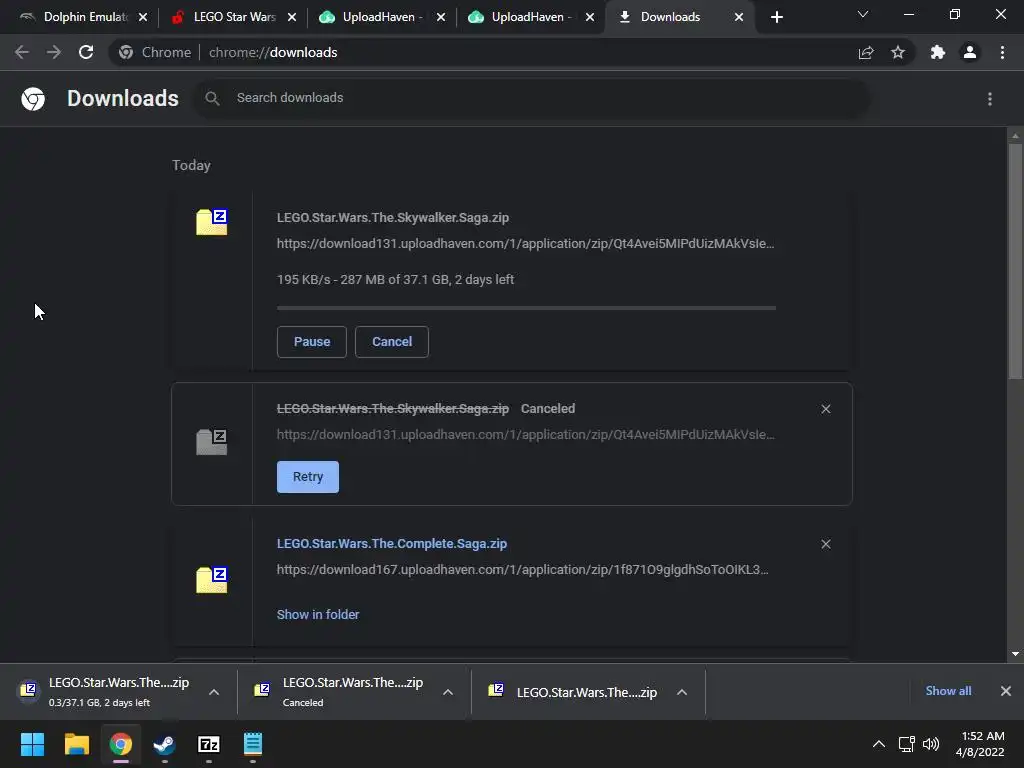Open the volume tray icon

(931, 744)
